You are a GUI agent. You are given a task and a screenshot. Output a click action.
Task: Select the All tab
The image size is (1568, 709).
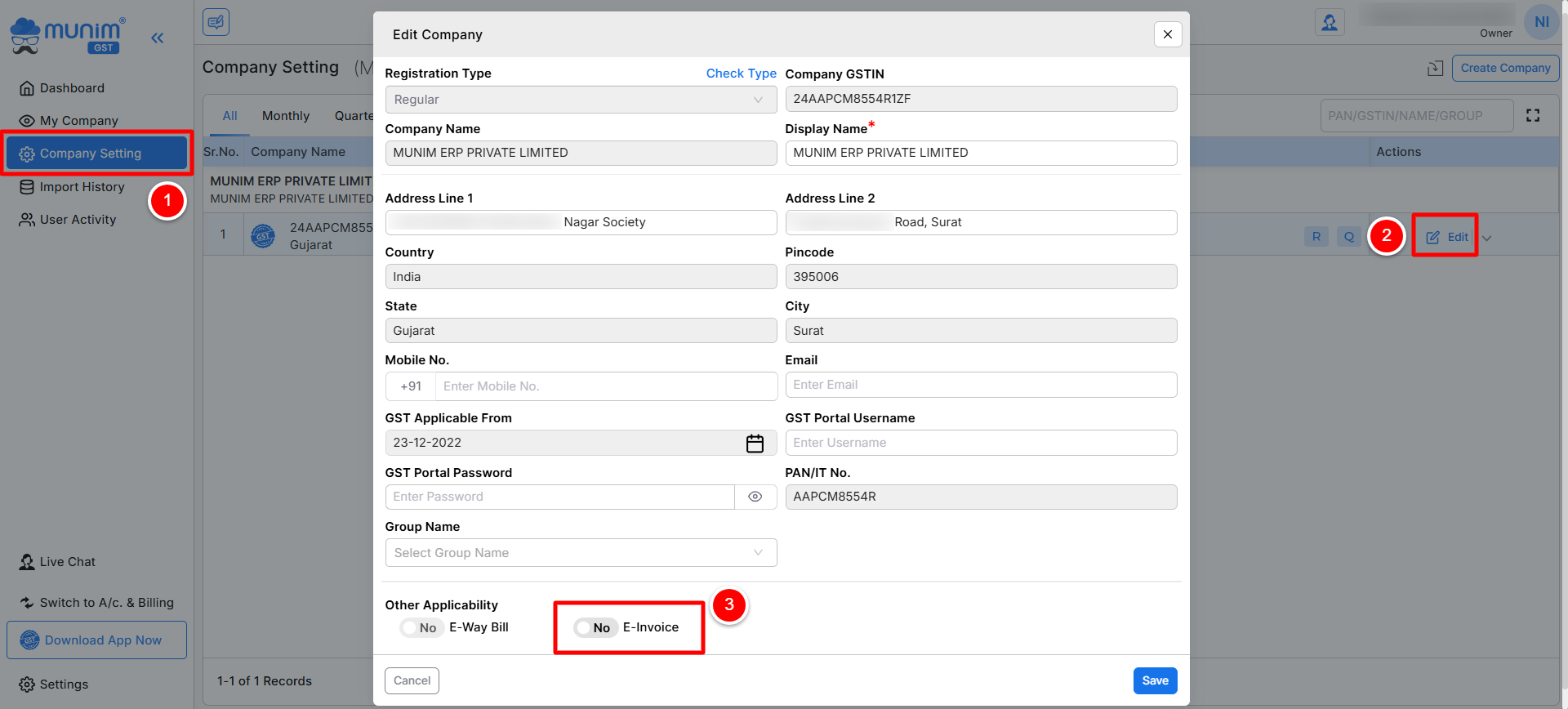(x=230, y=116)
